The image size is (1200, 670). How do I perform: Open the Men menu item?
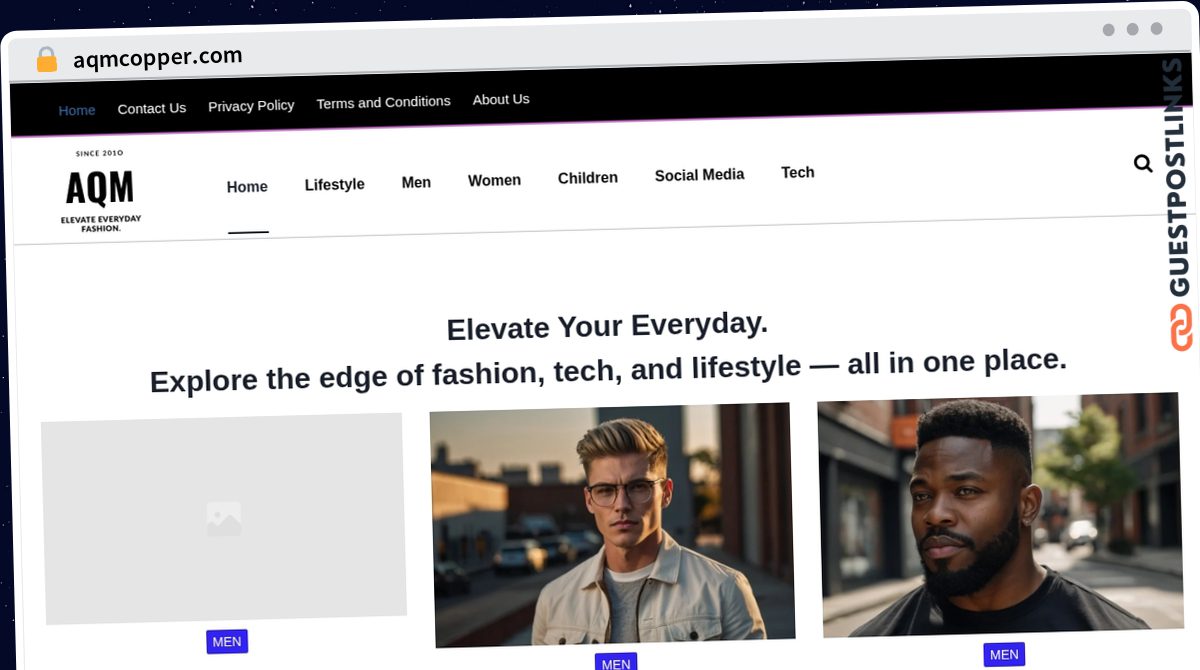click(416, 182)
